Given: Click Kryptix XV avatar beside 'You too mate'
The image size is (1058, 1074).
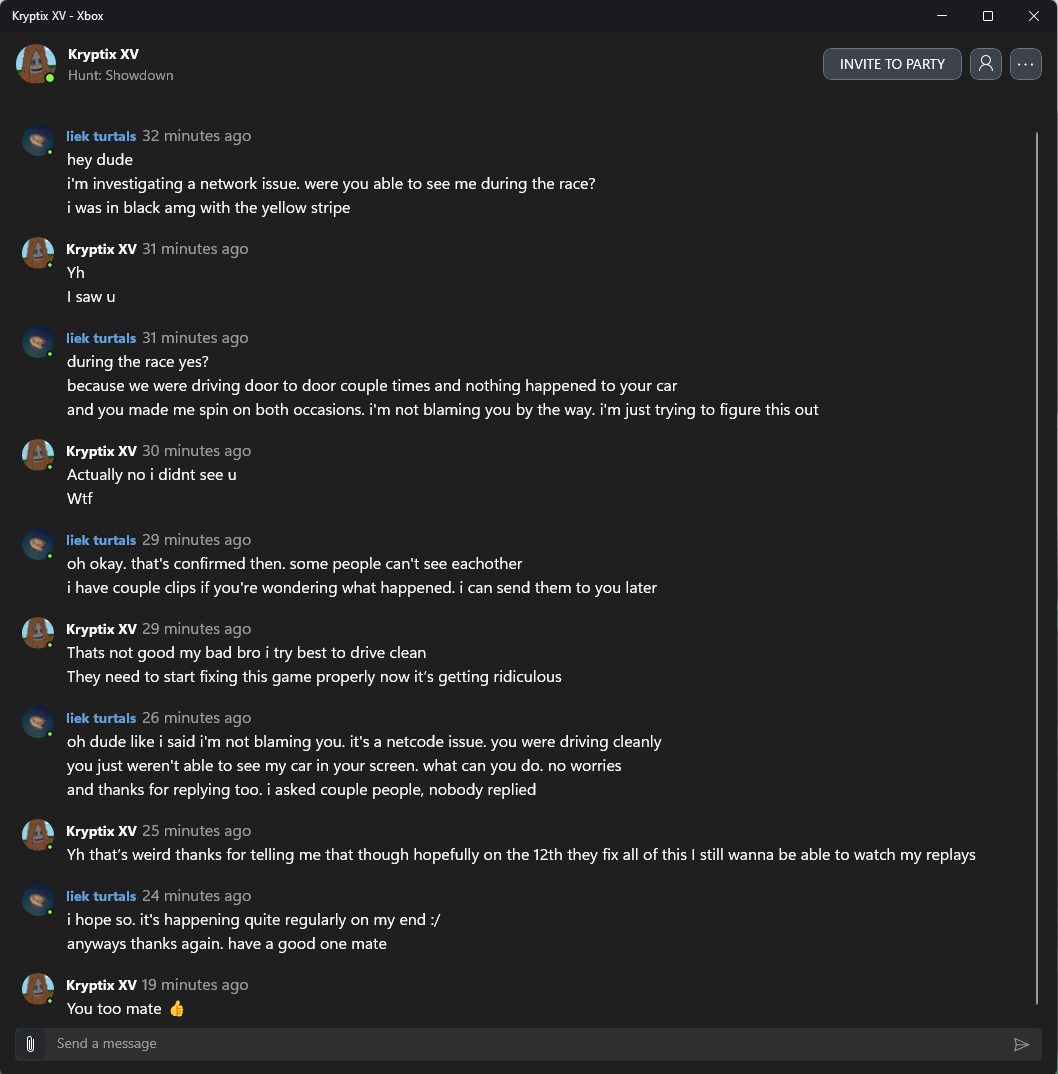Looking at the screenshot, I should tap(38, 990).
